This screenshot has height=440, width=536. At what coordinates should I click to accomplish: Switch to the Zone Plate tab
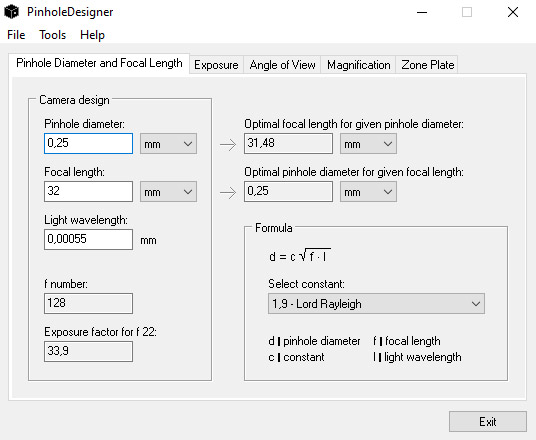click(x=427, y=65)
